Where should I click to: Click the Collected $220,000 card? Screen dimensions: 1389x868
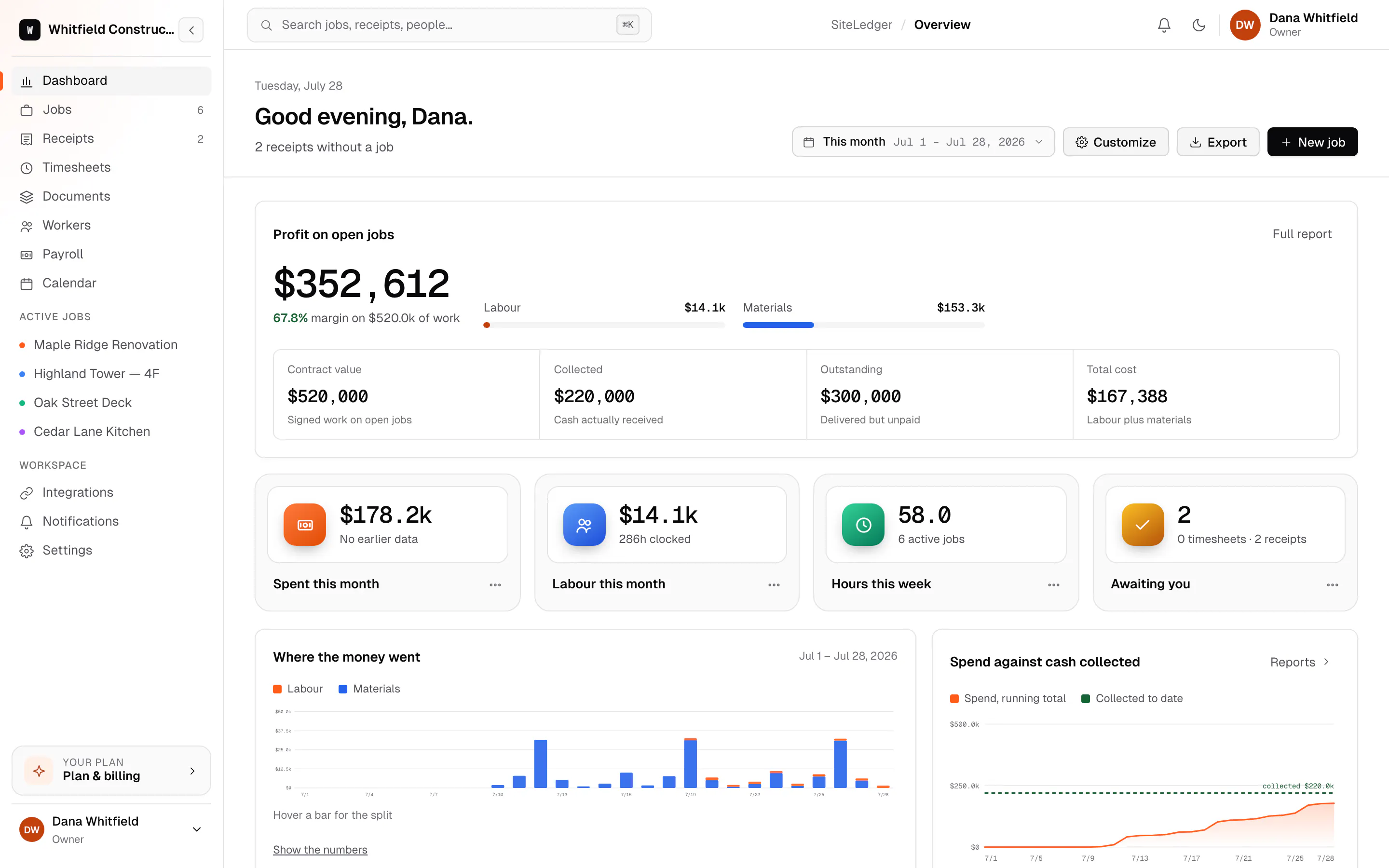click(673, 394)
